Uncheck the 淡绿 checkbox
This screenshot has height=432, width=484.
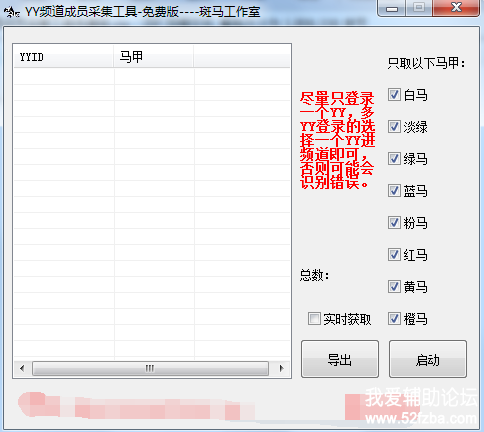pos(394,127)
